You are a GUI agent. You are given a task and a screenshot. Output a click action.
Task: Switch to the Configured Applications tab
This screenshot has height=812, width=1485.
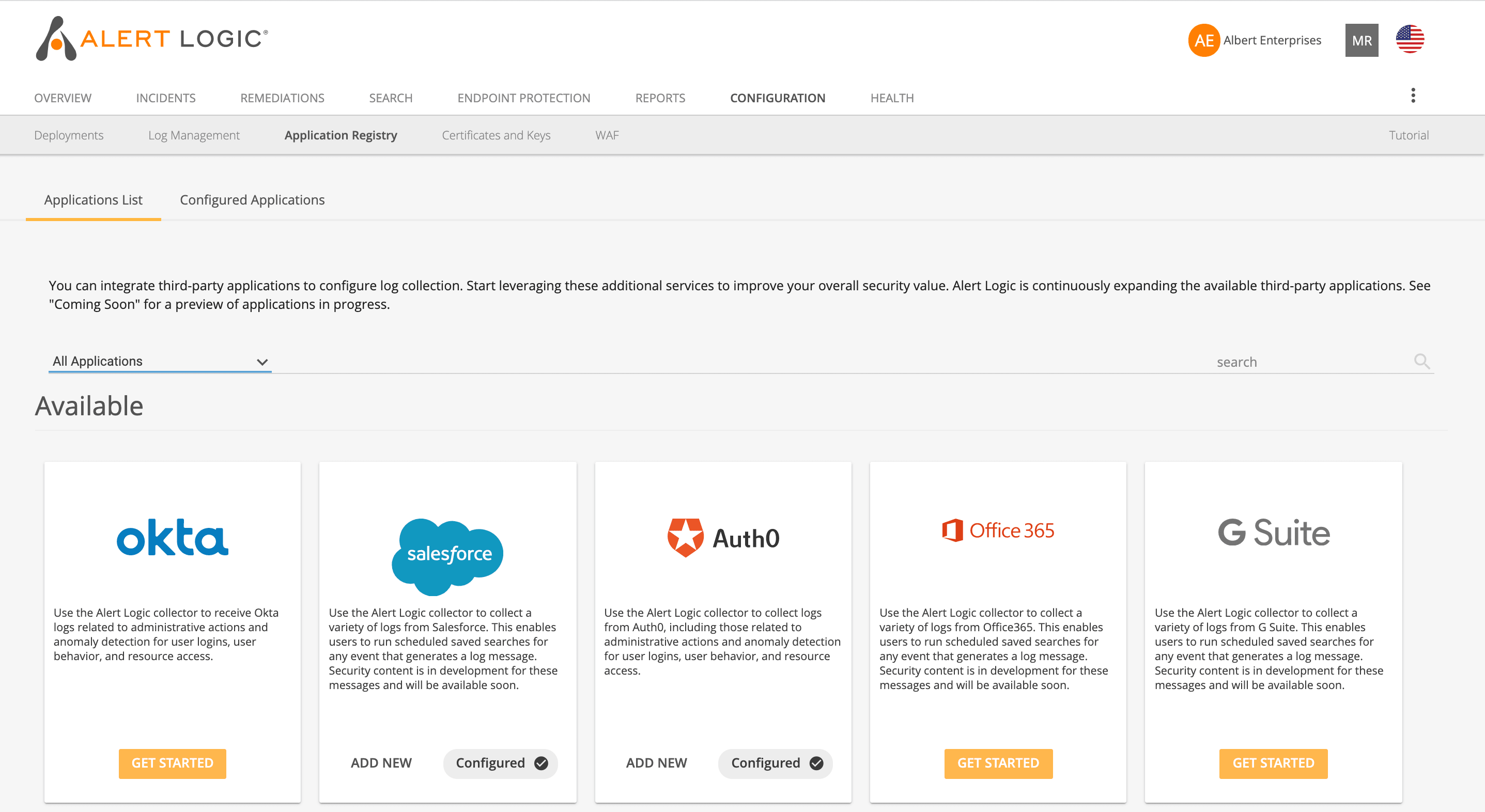(252, 199)
